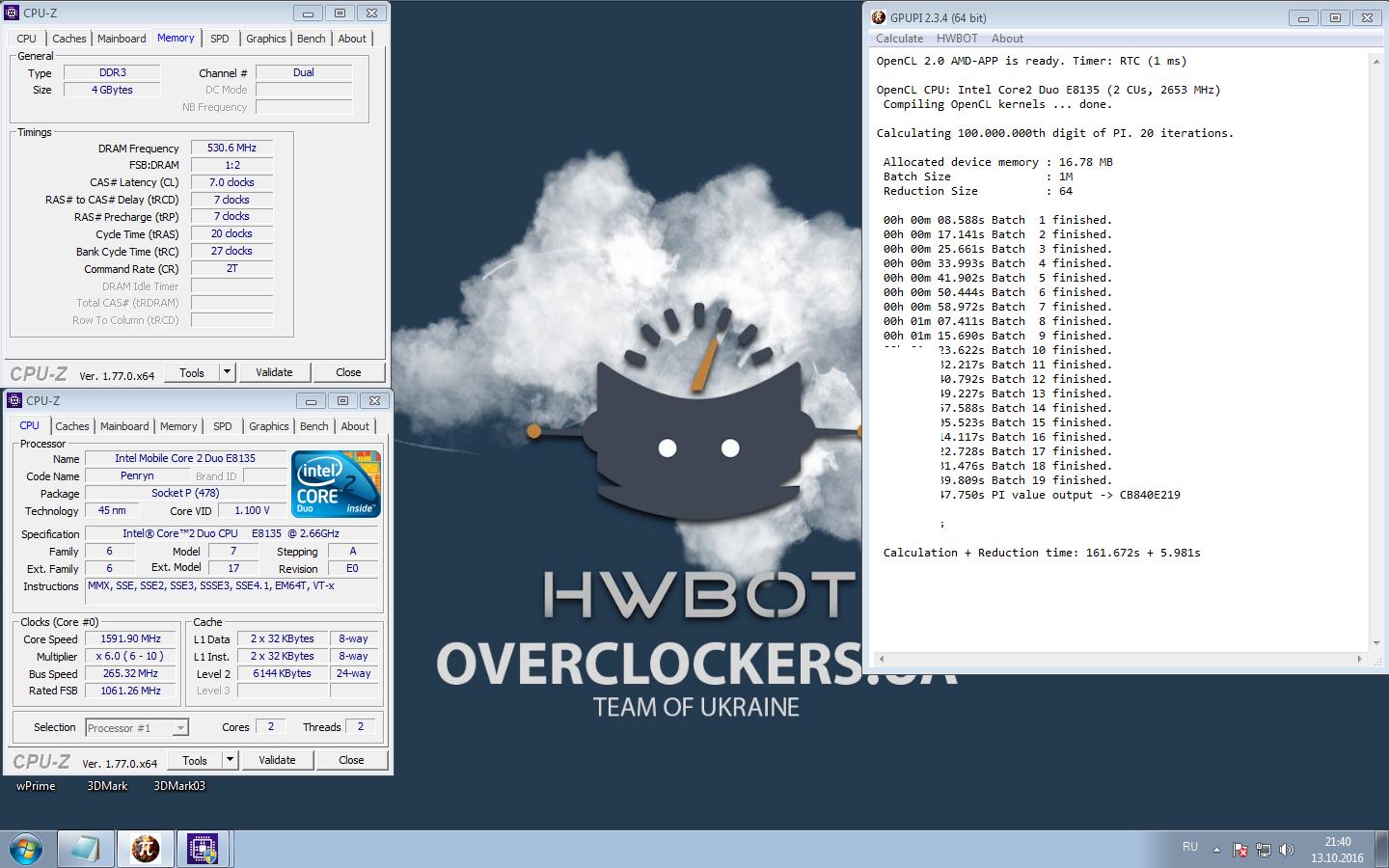Open the Windows Start menu orb
Viewport: 1389px width, 868px height.
point(24,850)
